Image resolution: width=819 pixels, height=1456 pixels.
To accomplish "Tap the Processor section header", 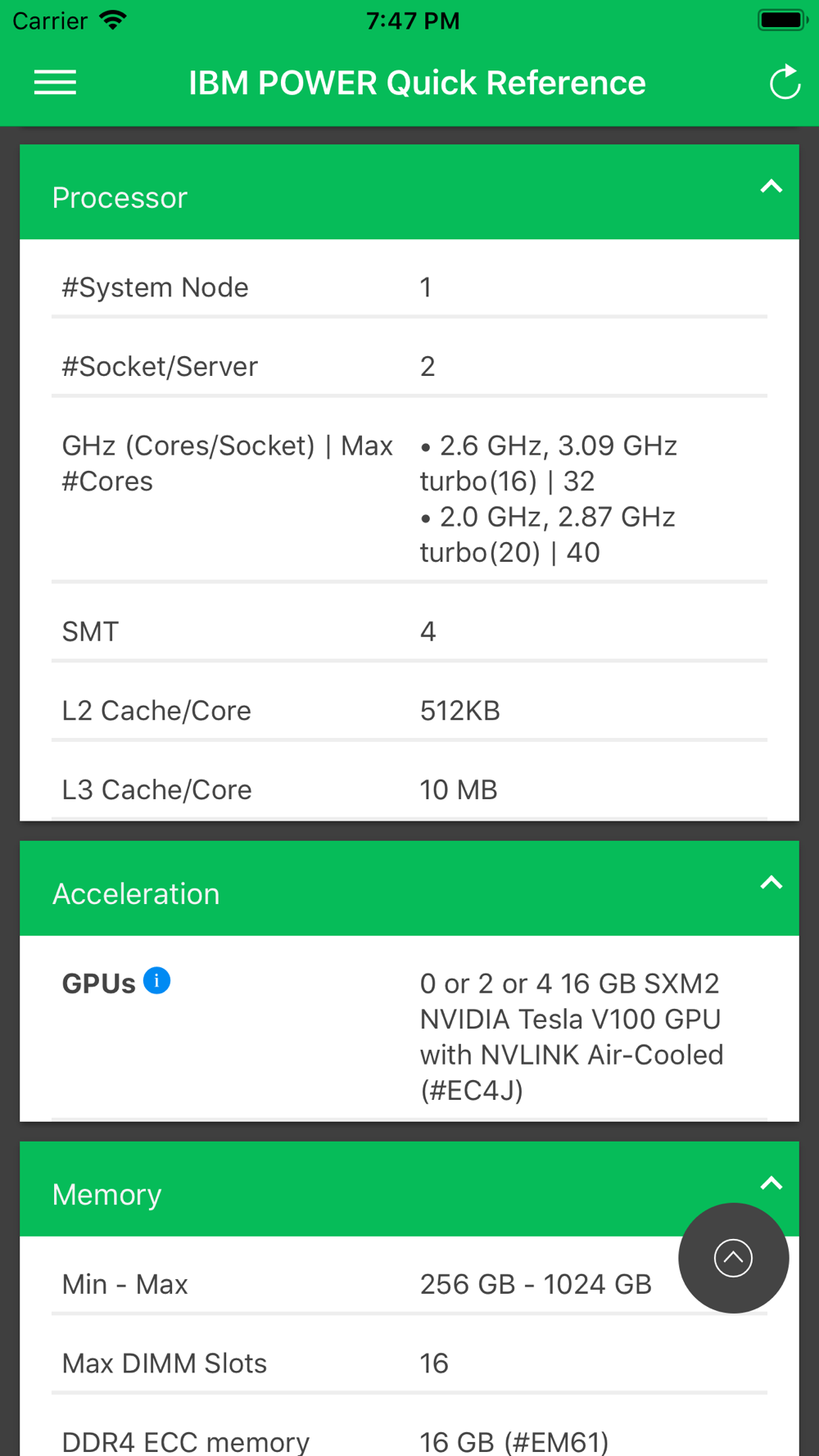I will pos(409,192).
